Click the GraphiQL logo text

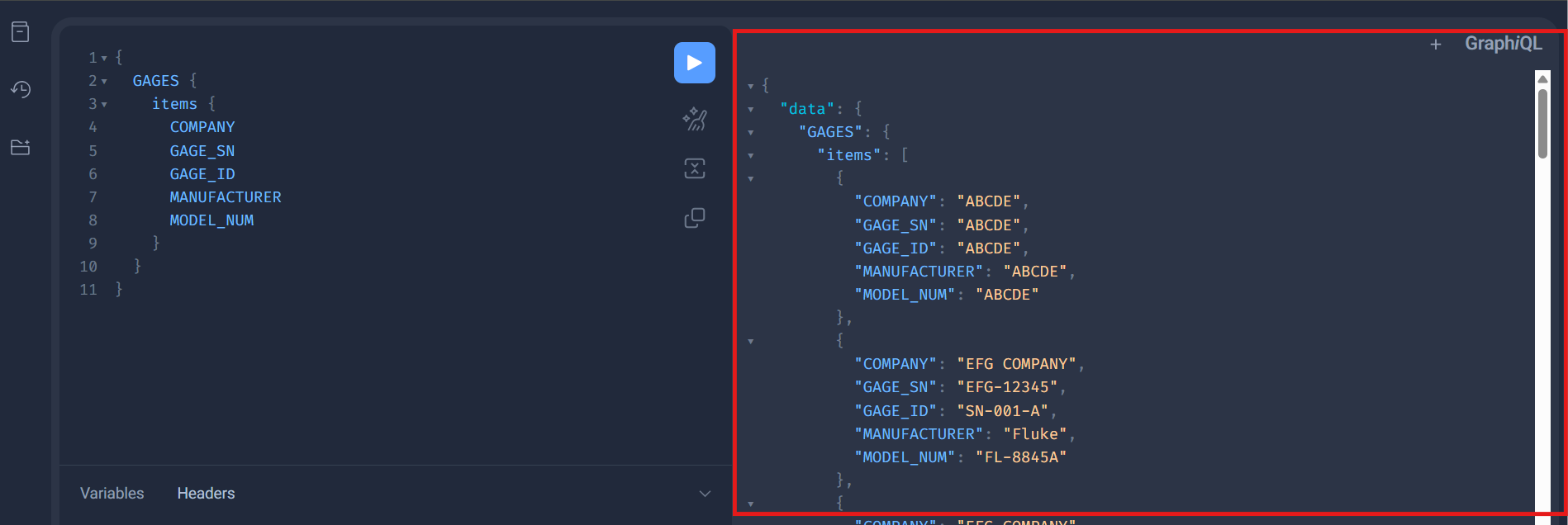point(1504,44)
